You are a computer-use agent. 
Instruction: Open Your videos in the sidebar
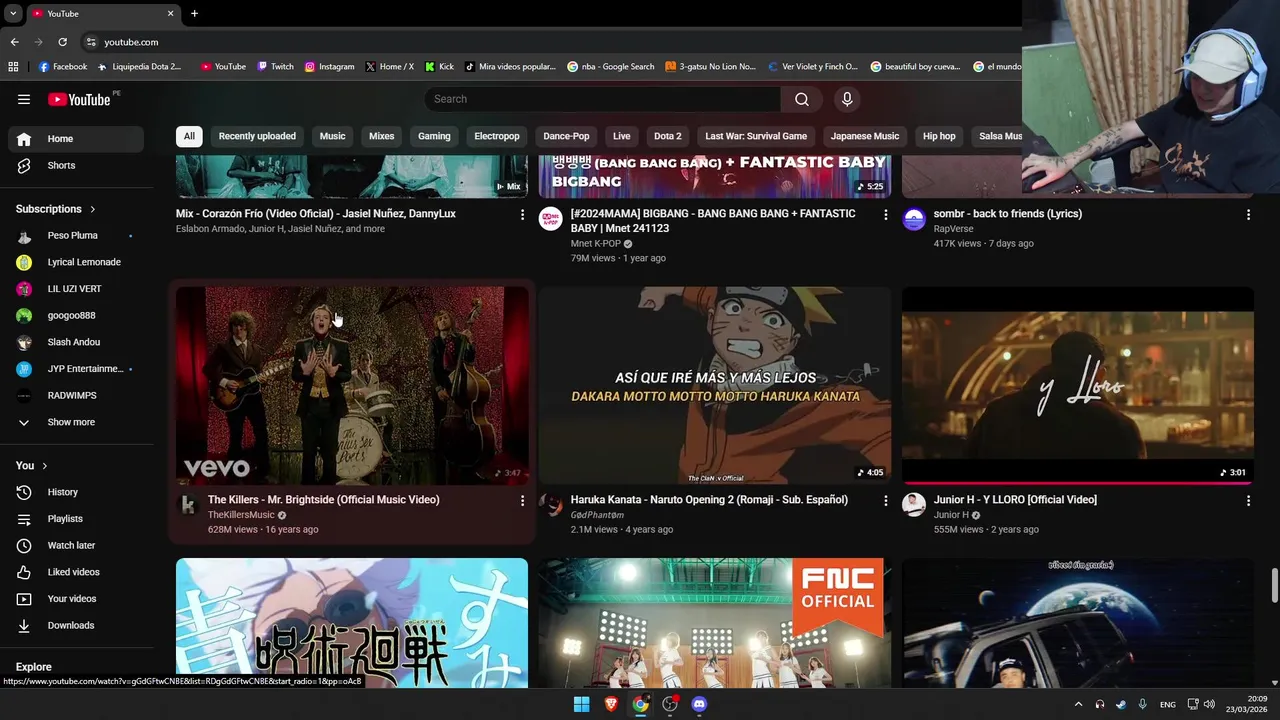tap(76, 599)
